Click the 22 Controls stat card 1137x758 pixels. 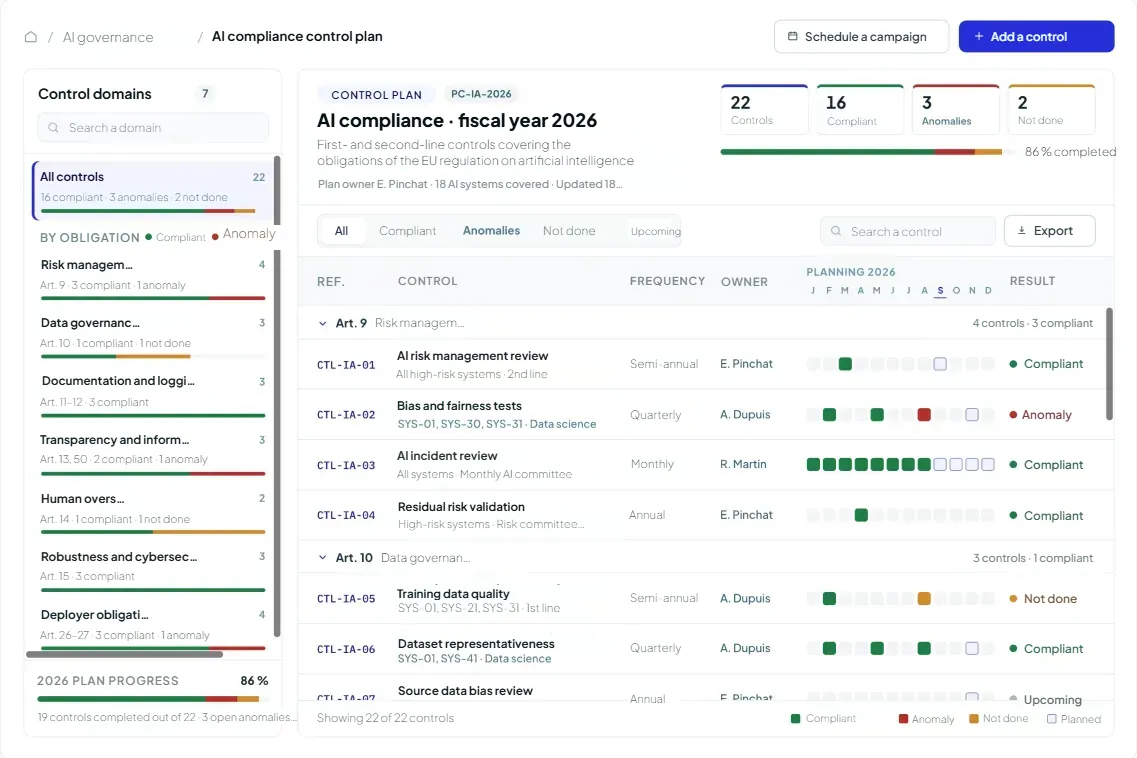click(764, 110)
